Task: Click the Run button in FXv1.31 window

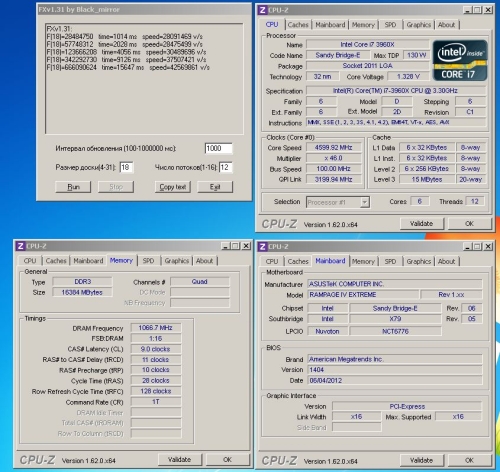Action: (x=73, y=187)
